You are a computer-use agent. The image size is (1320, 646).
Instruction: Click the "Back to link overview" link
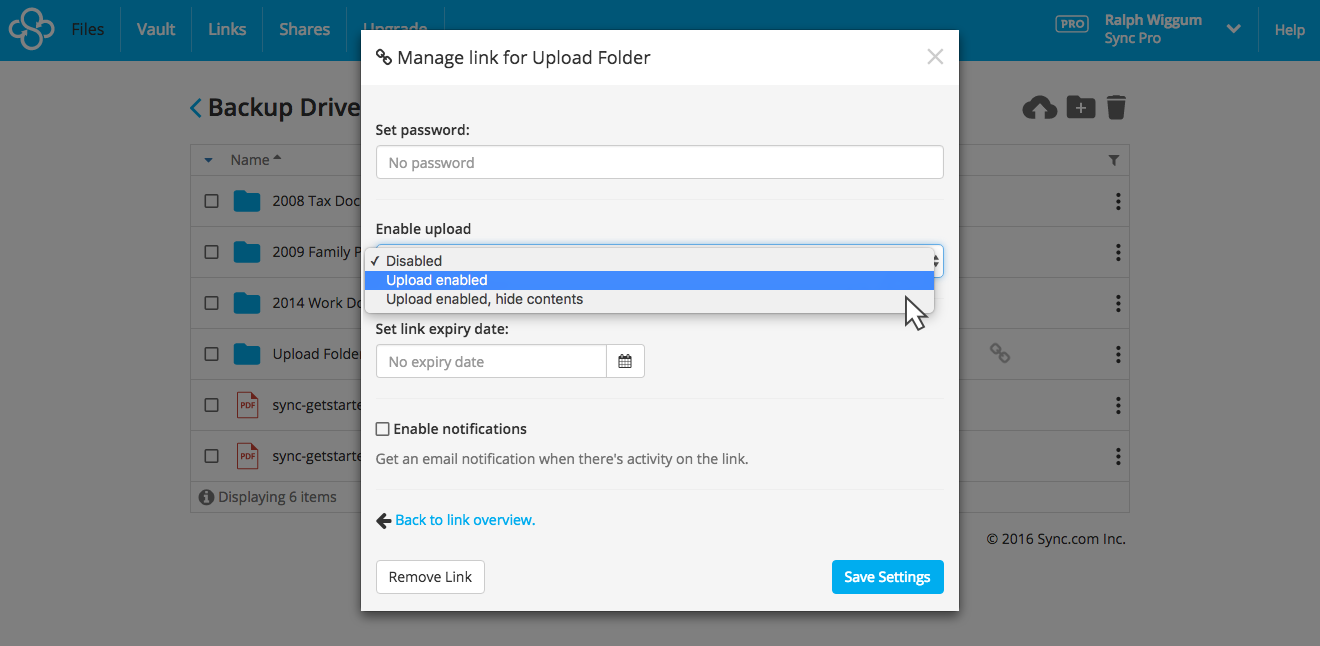(464, 520)
